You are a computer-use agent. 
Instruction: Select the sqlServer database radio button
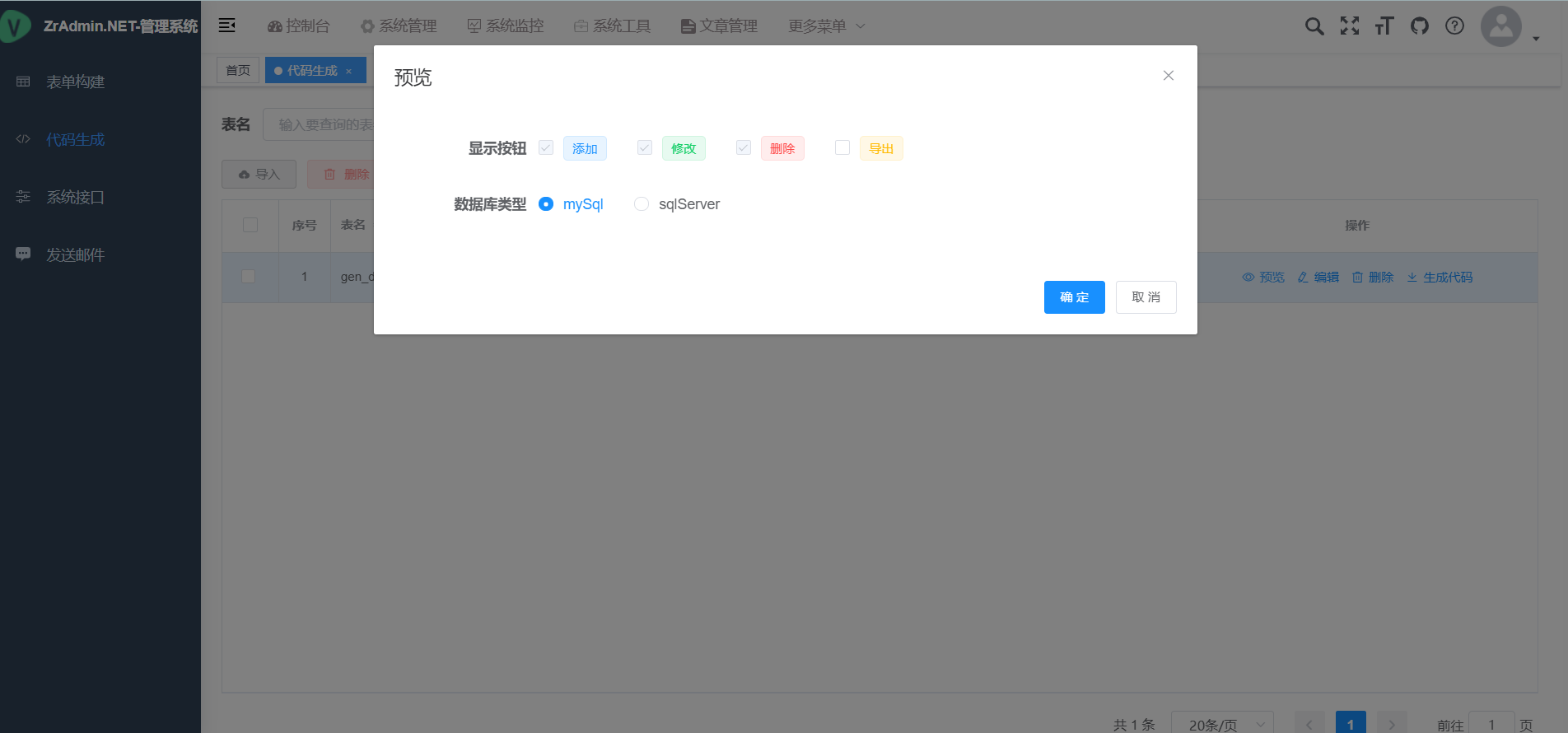tap(642, 204)
